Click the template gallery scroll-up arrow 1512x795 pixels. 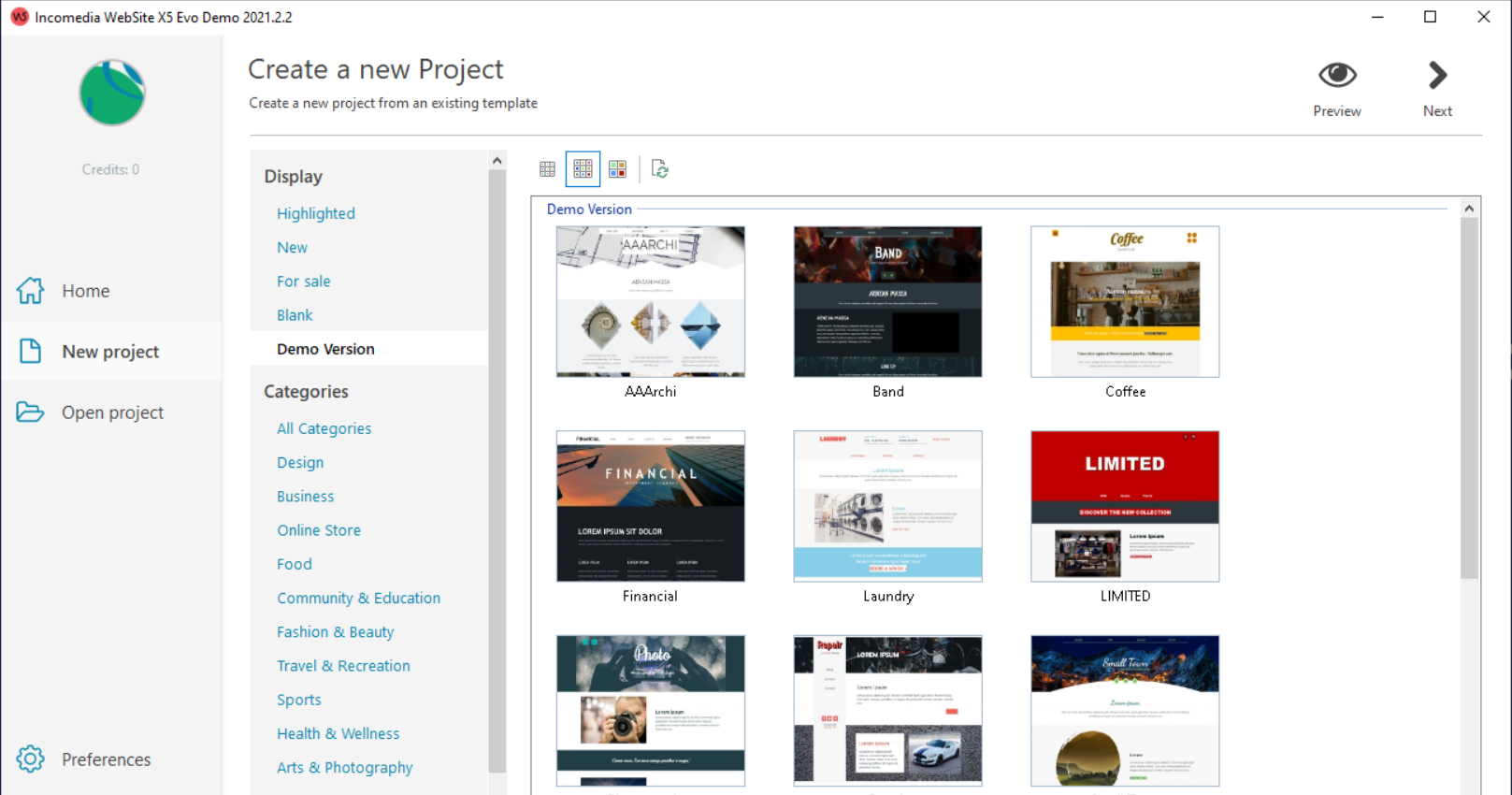(1469, 209)
